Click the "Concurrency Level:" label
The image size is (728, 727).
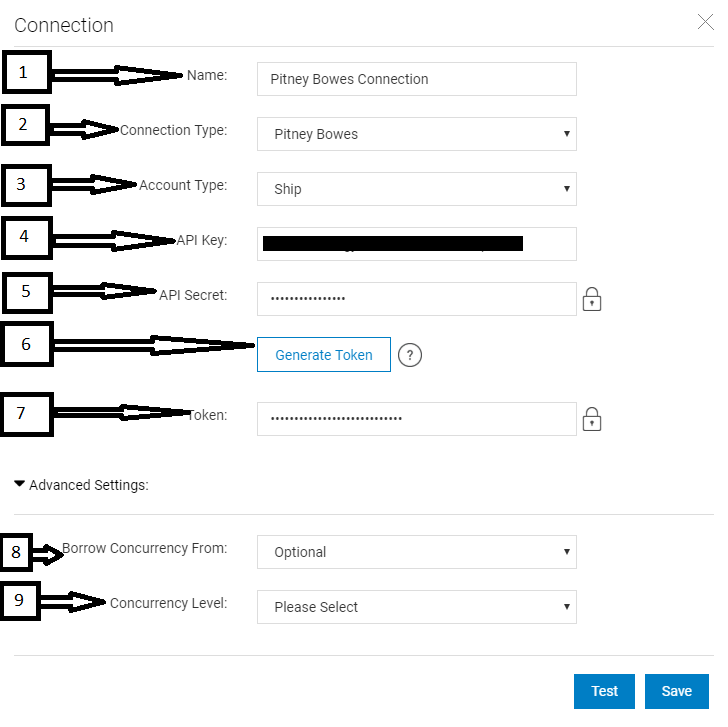[x=169, y=603]
